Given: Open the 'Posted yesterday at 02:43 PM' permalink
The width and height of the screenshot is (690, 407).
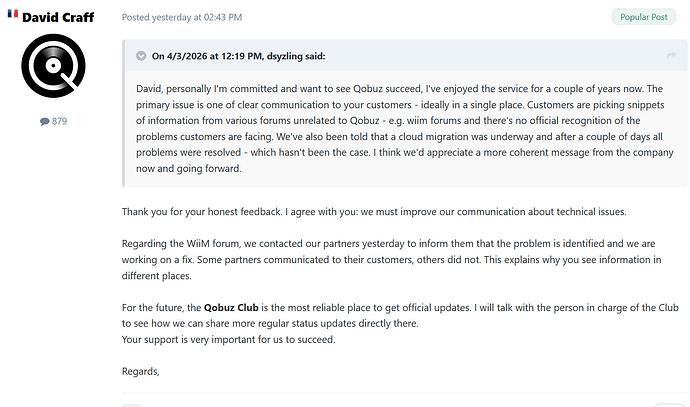Looking at the screenshot, I should click(182, 17).
